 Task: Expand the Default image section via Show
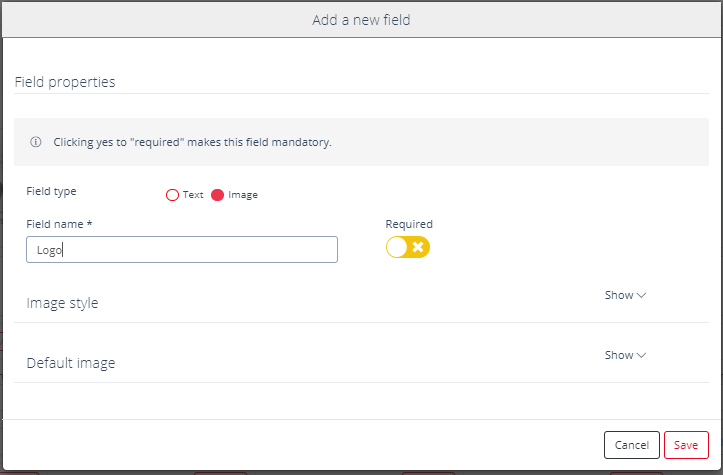(x=625, y=355)
